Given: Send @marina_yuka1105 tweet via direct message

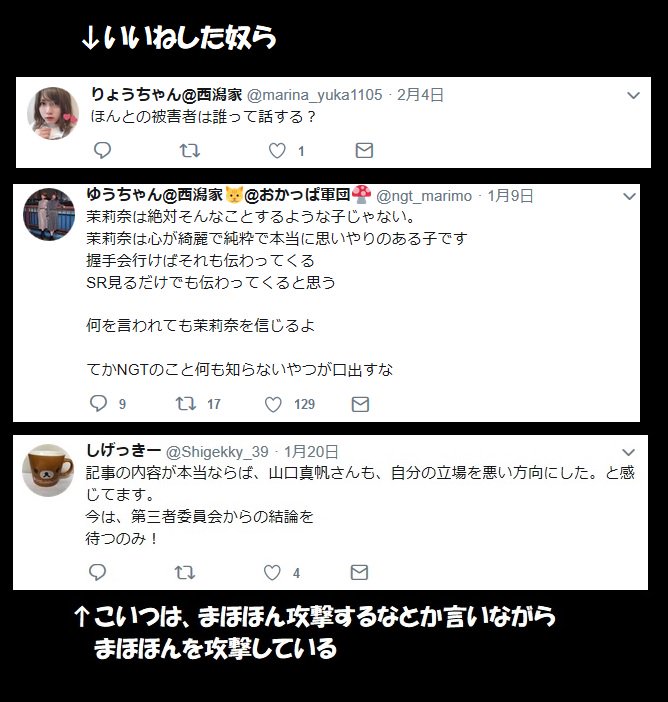Looking at the screenshot, I should coord(364,150).
